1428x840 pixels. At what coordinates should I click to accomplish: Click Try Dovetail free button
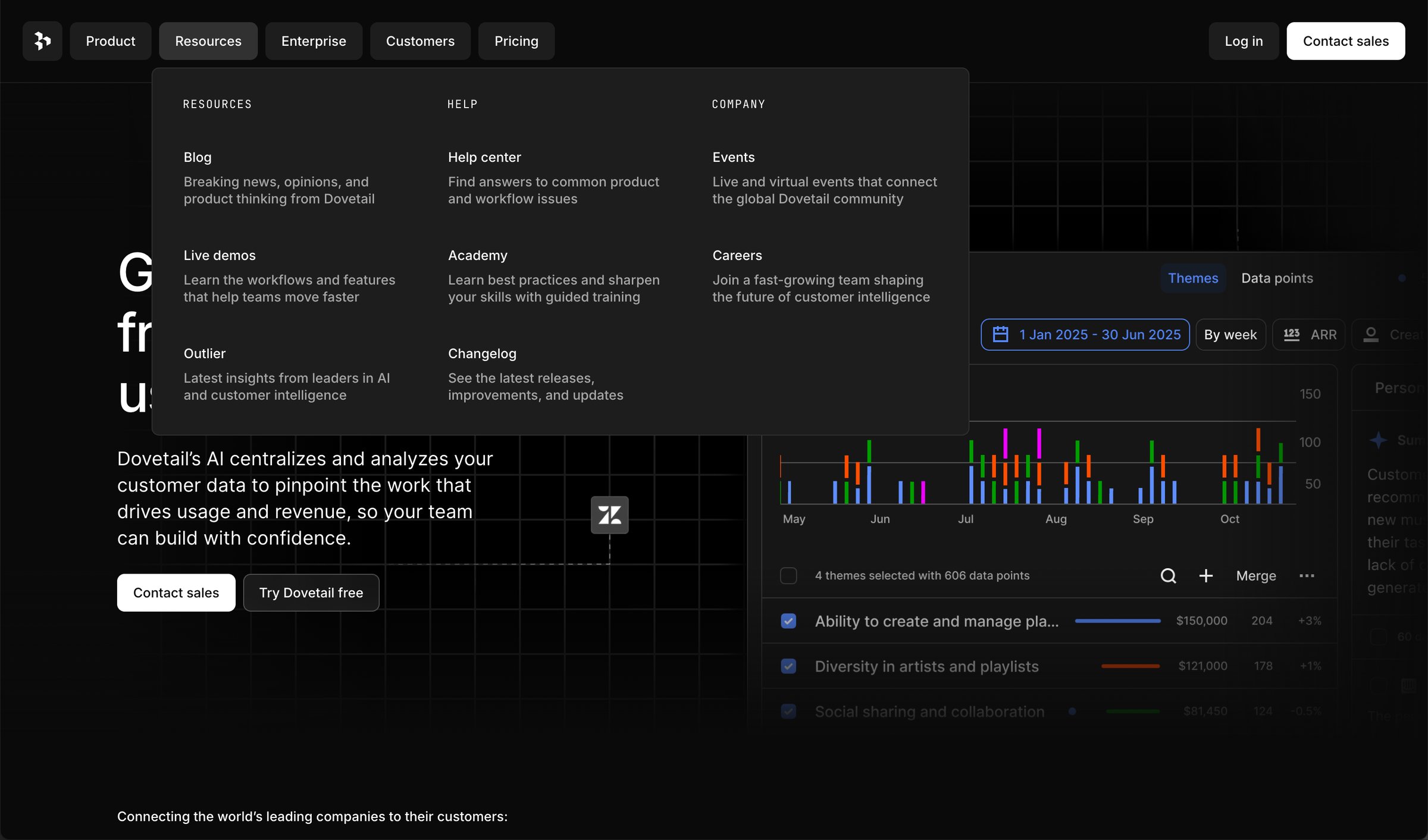[311, 593]
